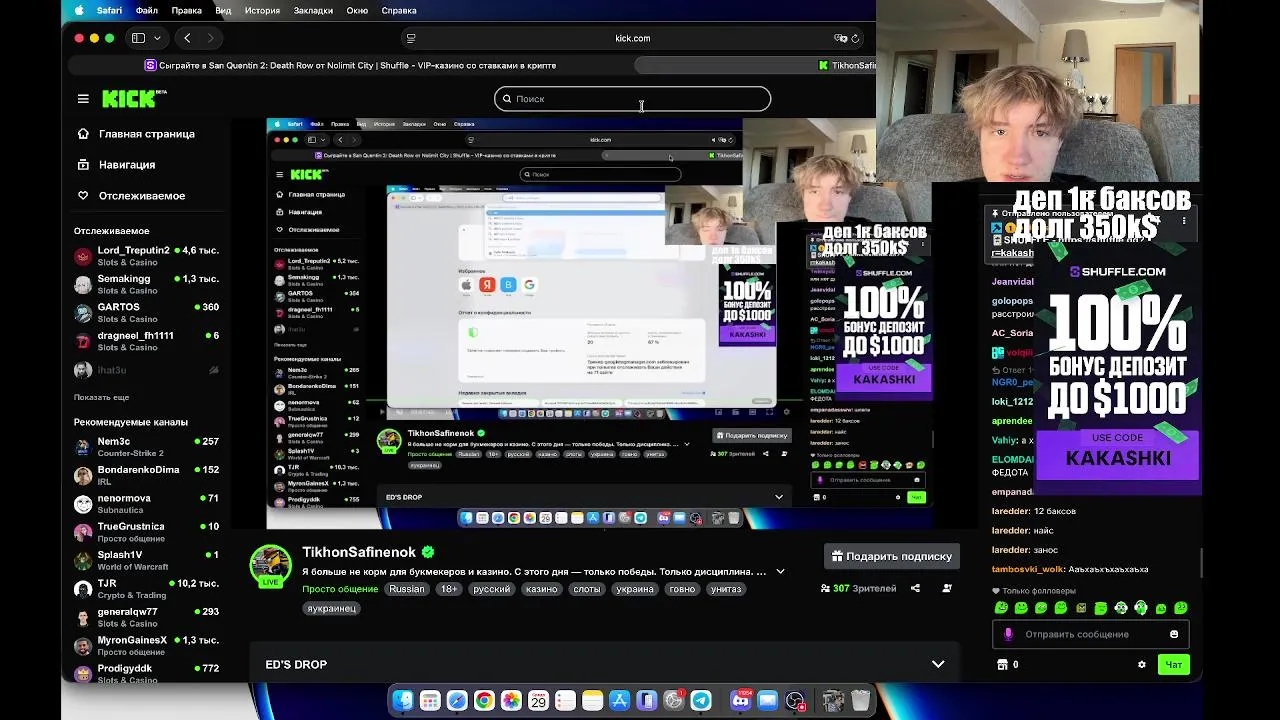Share the stream via share icon
Screen dimensions: 1280x720
(x=915, y=588)
